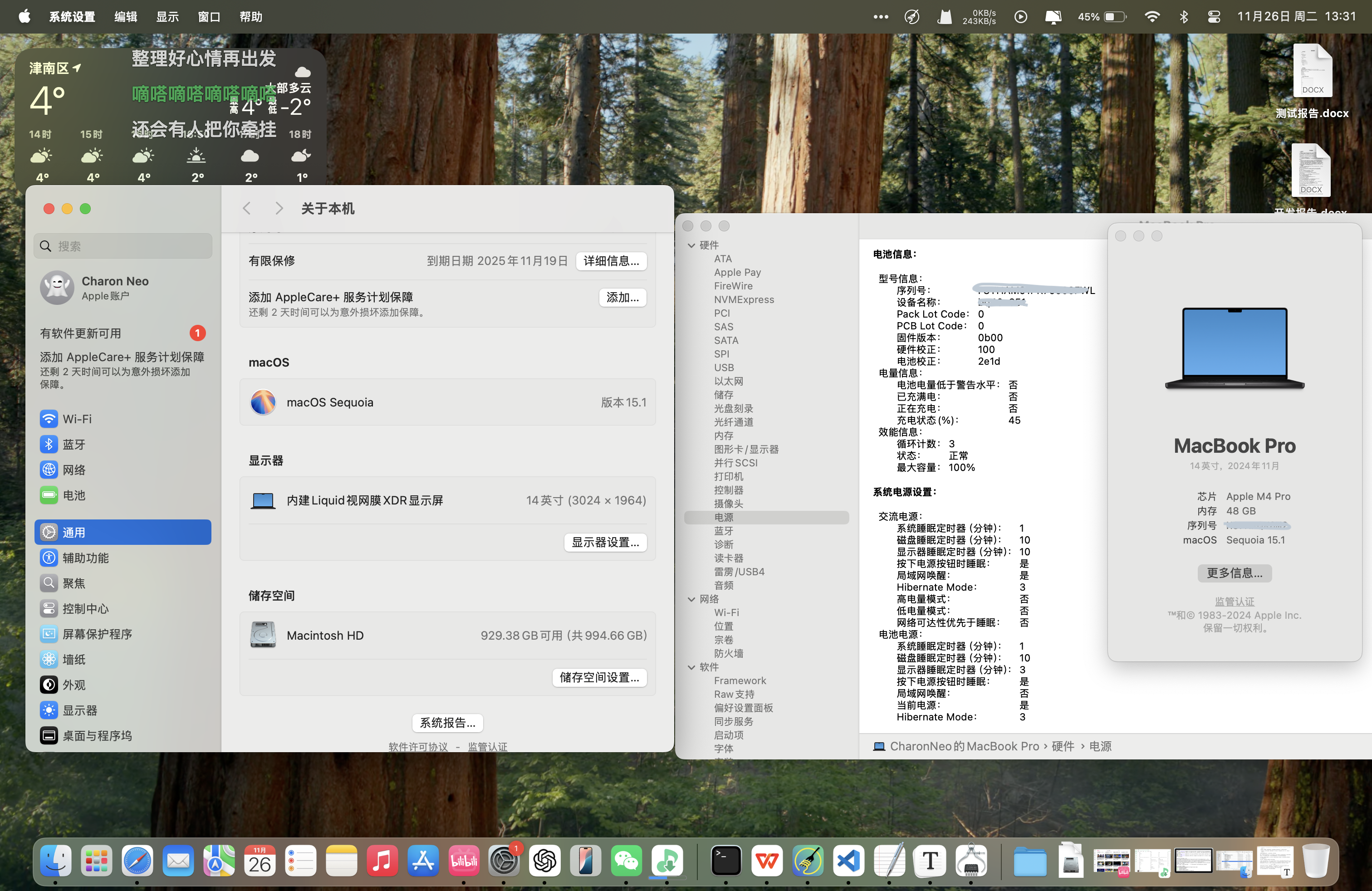The width and height of the screenshot is (1372, 891).
Task: Click 更多信息... in MacBook Pro window
Action: [1234, 573]
